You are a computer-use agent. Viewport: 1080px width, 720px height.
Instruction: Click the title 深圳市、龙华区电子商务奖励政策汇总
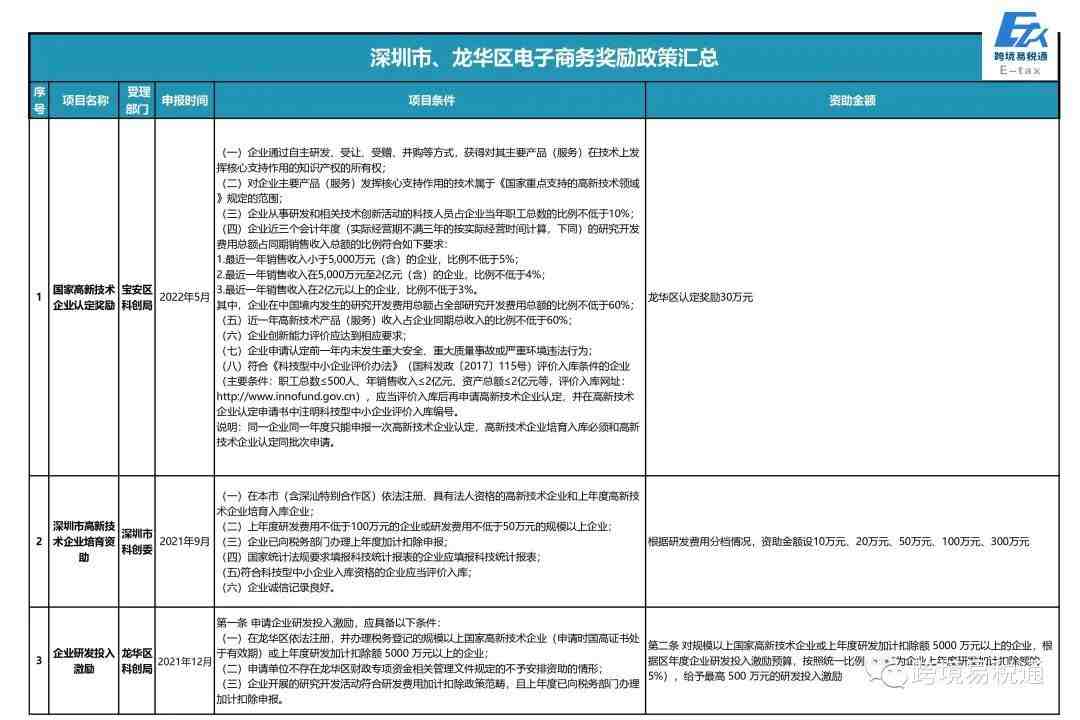[x=543, y=57]
